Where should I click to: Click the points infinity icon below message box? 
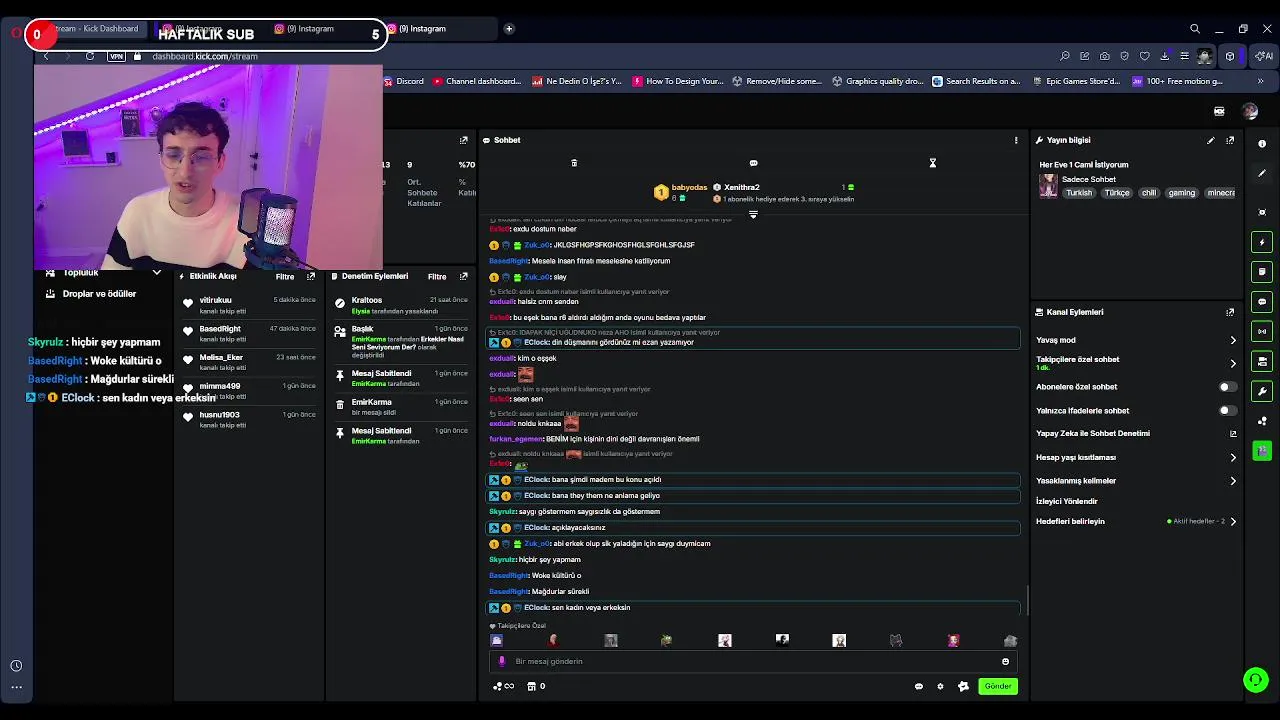pos(503,686)
